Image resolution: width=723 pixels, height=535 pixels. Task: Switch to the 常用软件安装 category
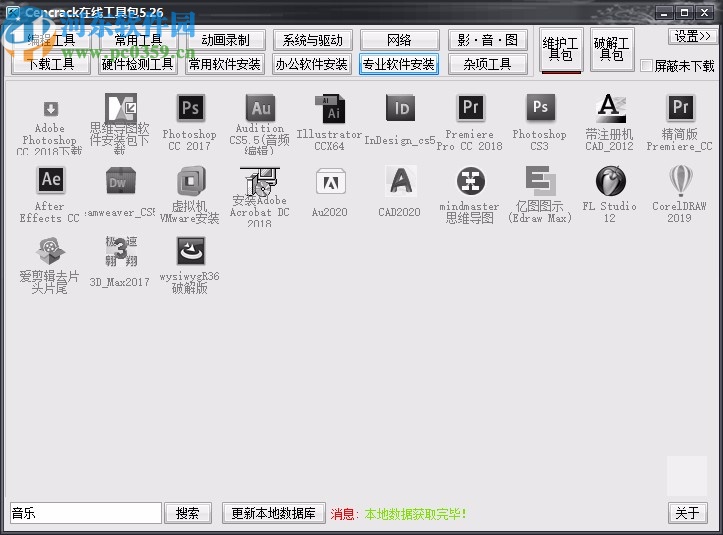tap(225, 64)
